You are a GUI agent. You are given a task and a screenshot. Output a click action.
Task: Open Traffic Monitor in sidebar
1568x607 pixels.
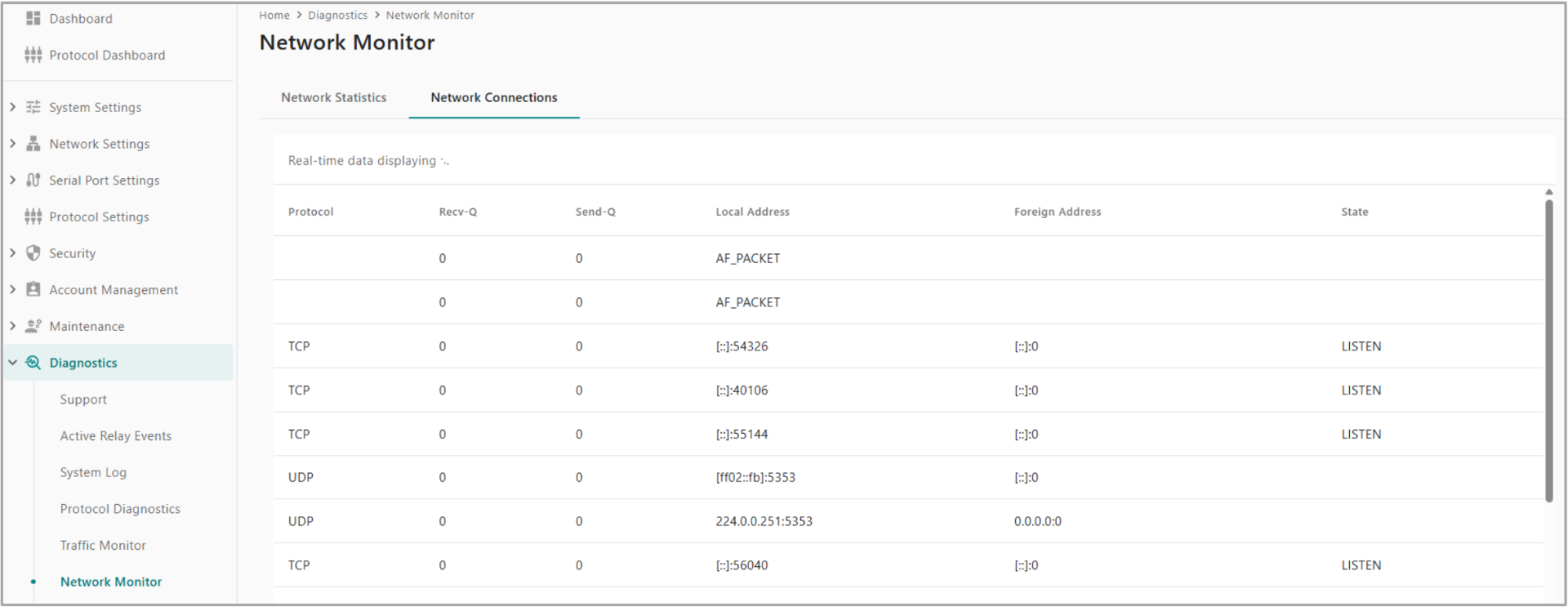(x=103, y=545)
